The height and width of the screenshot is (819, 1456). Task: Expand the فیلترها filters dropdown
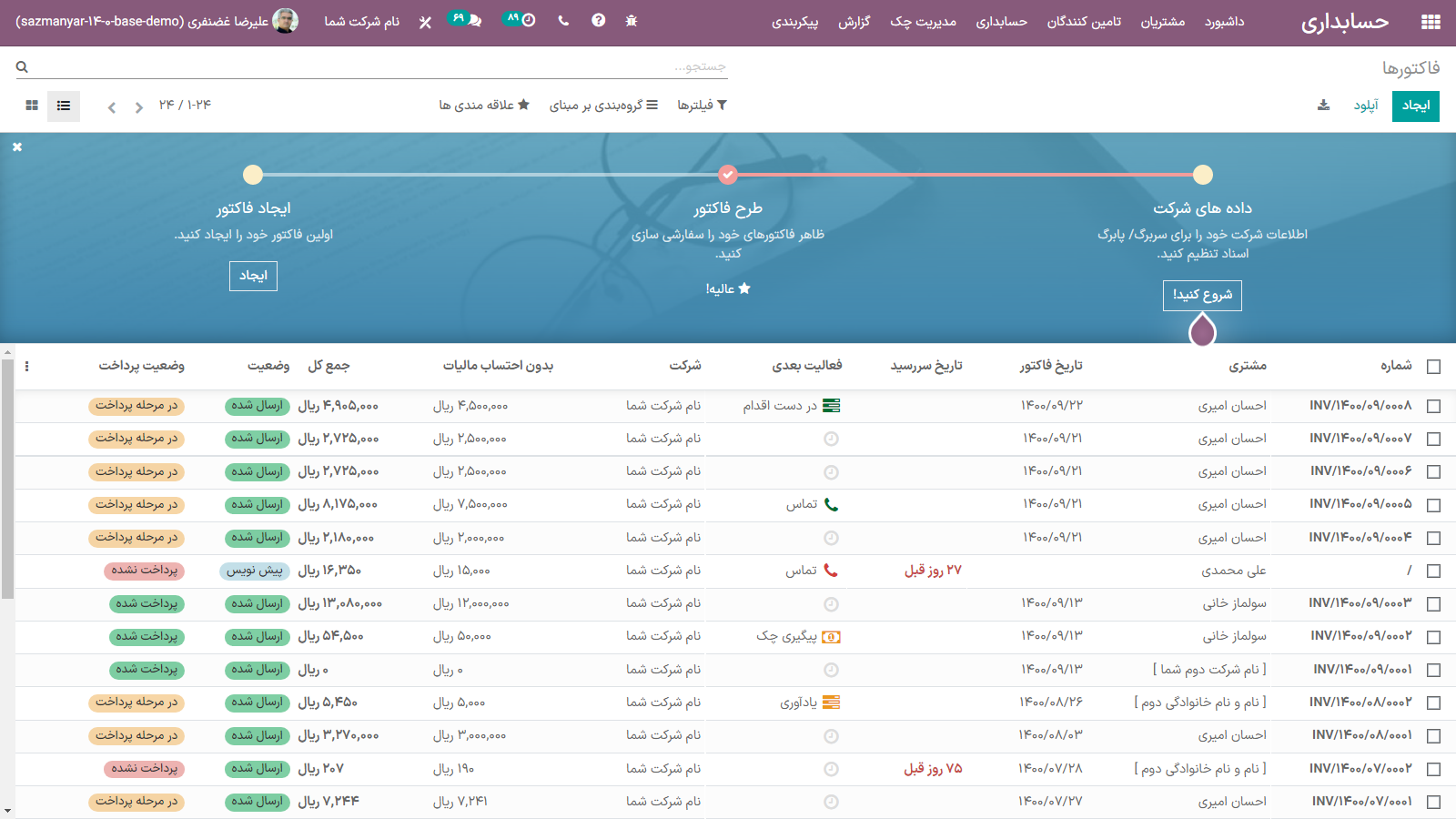[702, 106]
